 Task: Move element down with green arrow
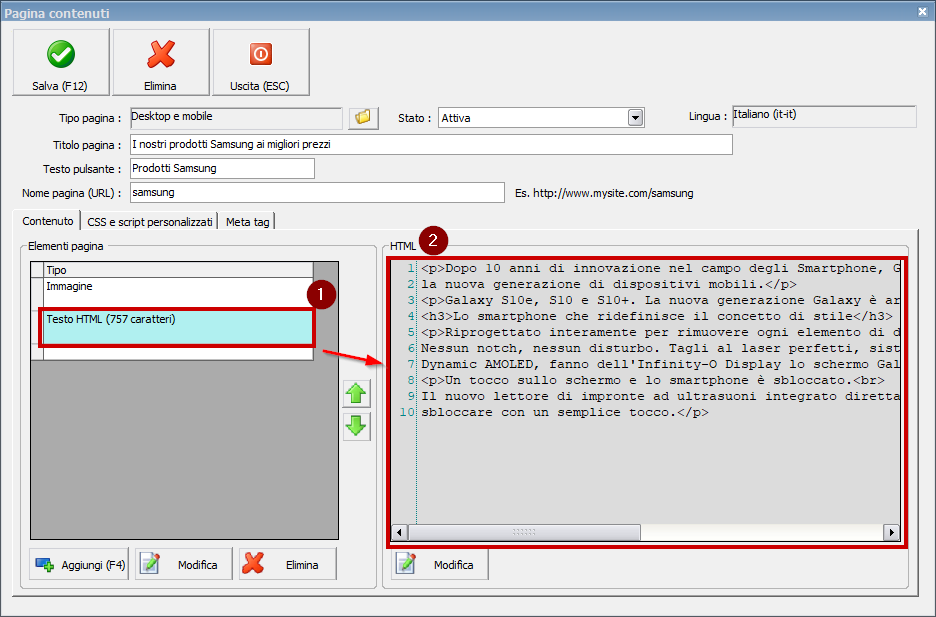pyautogui.click(x=356, y=427)
